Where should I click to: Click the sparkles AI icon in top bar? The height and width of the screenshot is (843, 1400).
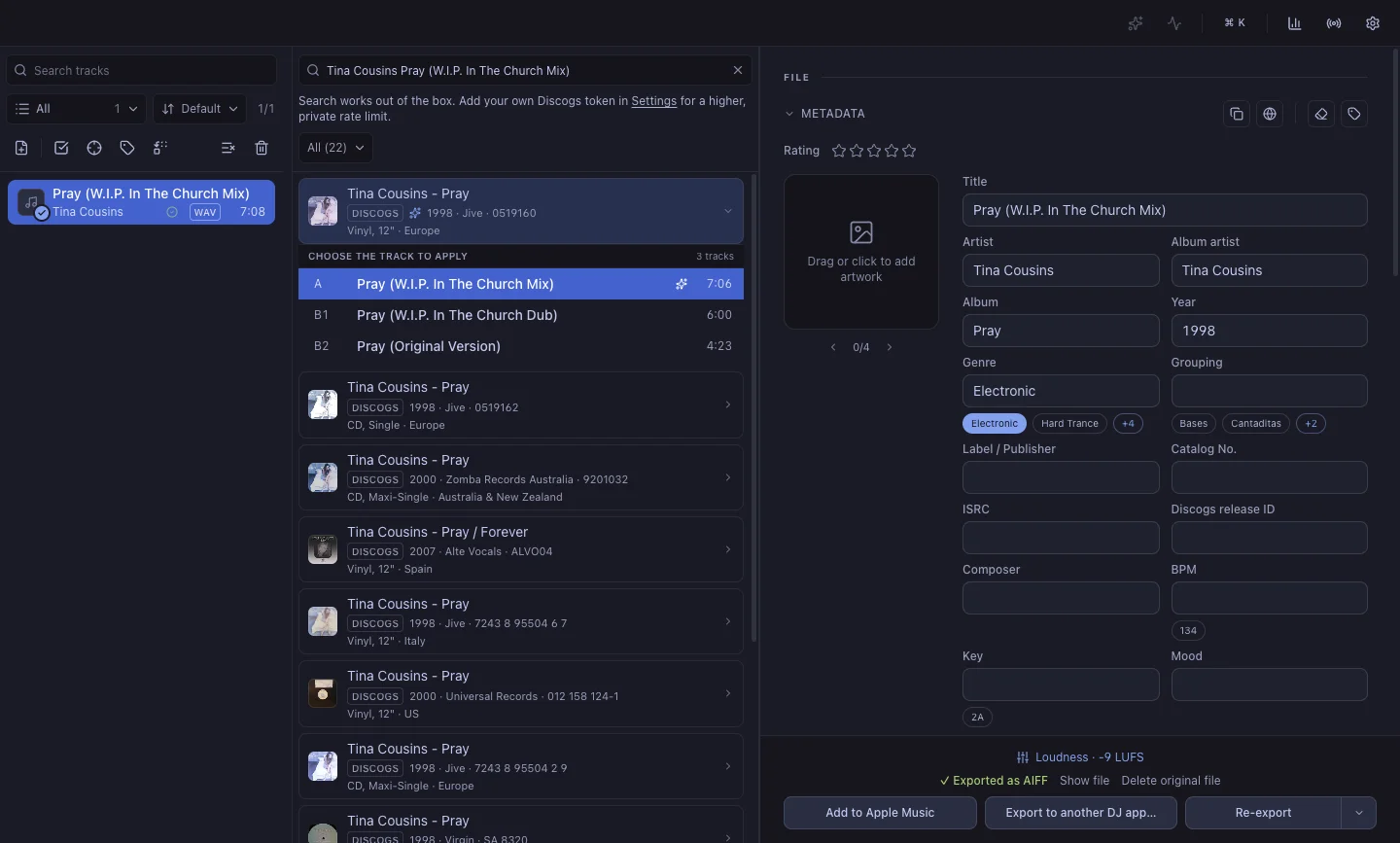1135,23
